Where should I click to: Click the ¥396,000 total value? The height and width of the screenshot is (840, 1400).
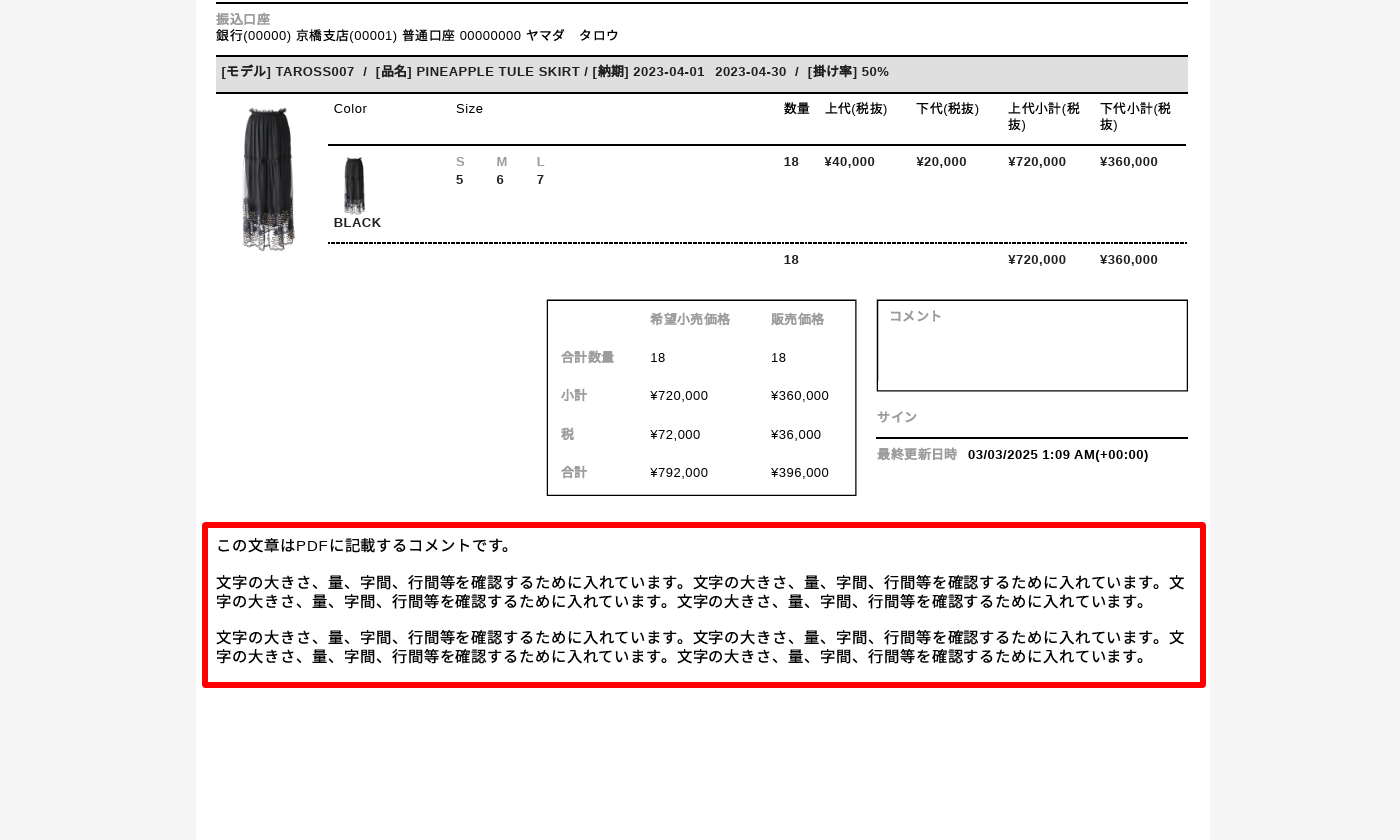pos(800,472)
